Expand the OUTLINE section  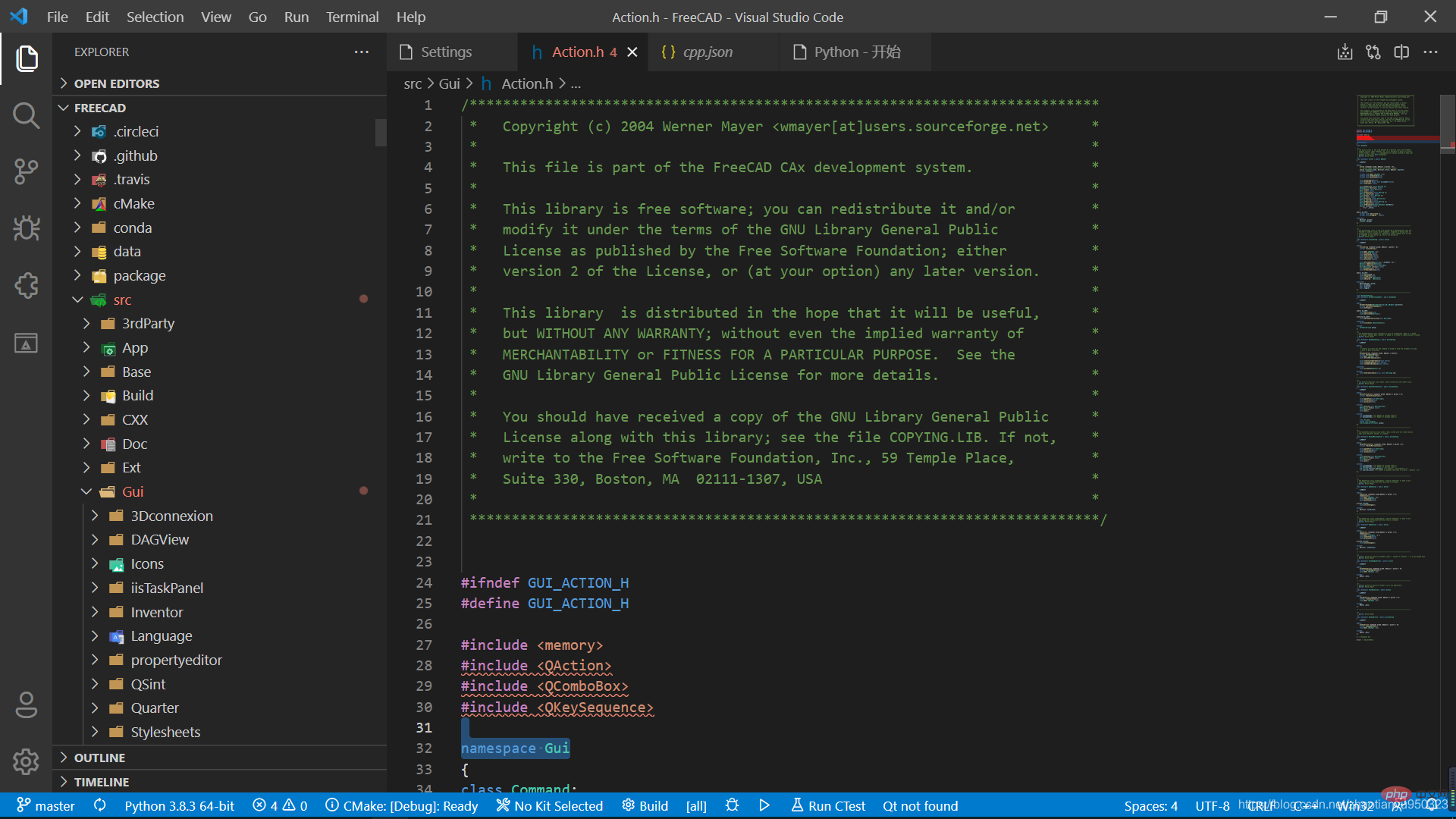coord(99,758)
